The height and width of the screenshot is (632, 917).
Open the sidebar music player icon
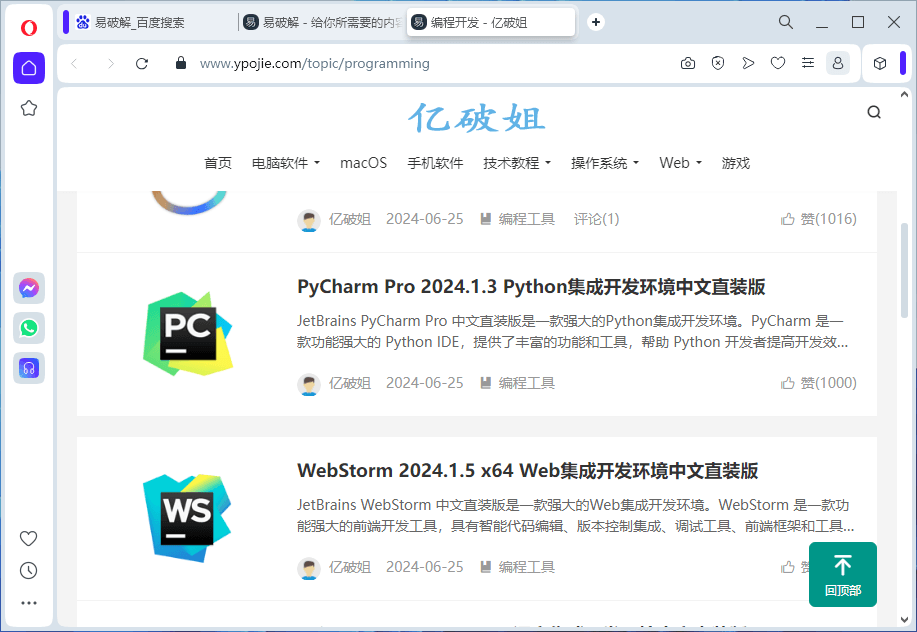click(x=29, y=368)
